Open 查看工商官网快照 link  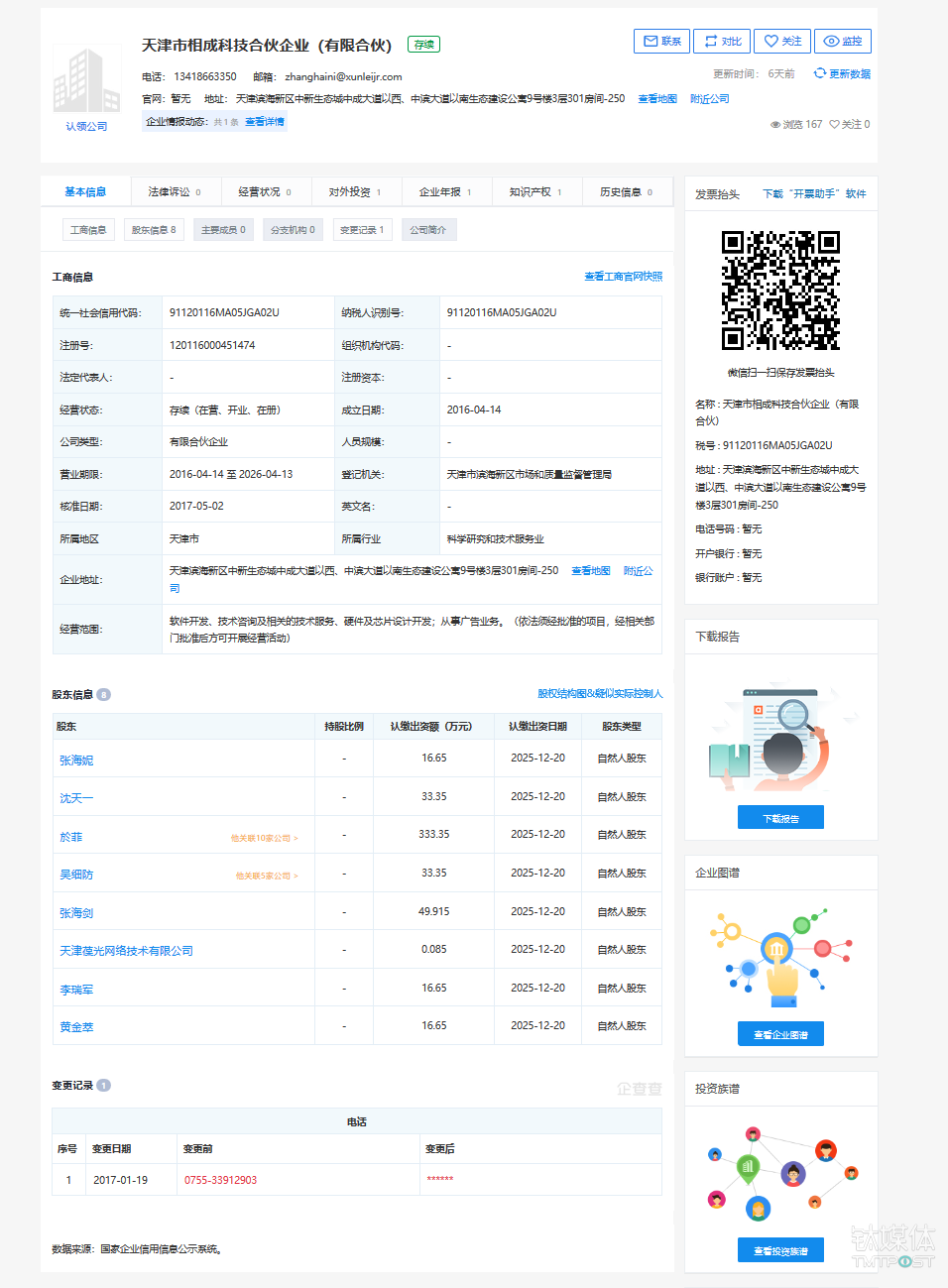click(x=623, y=277)
